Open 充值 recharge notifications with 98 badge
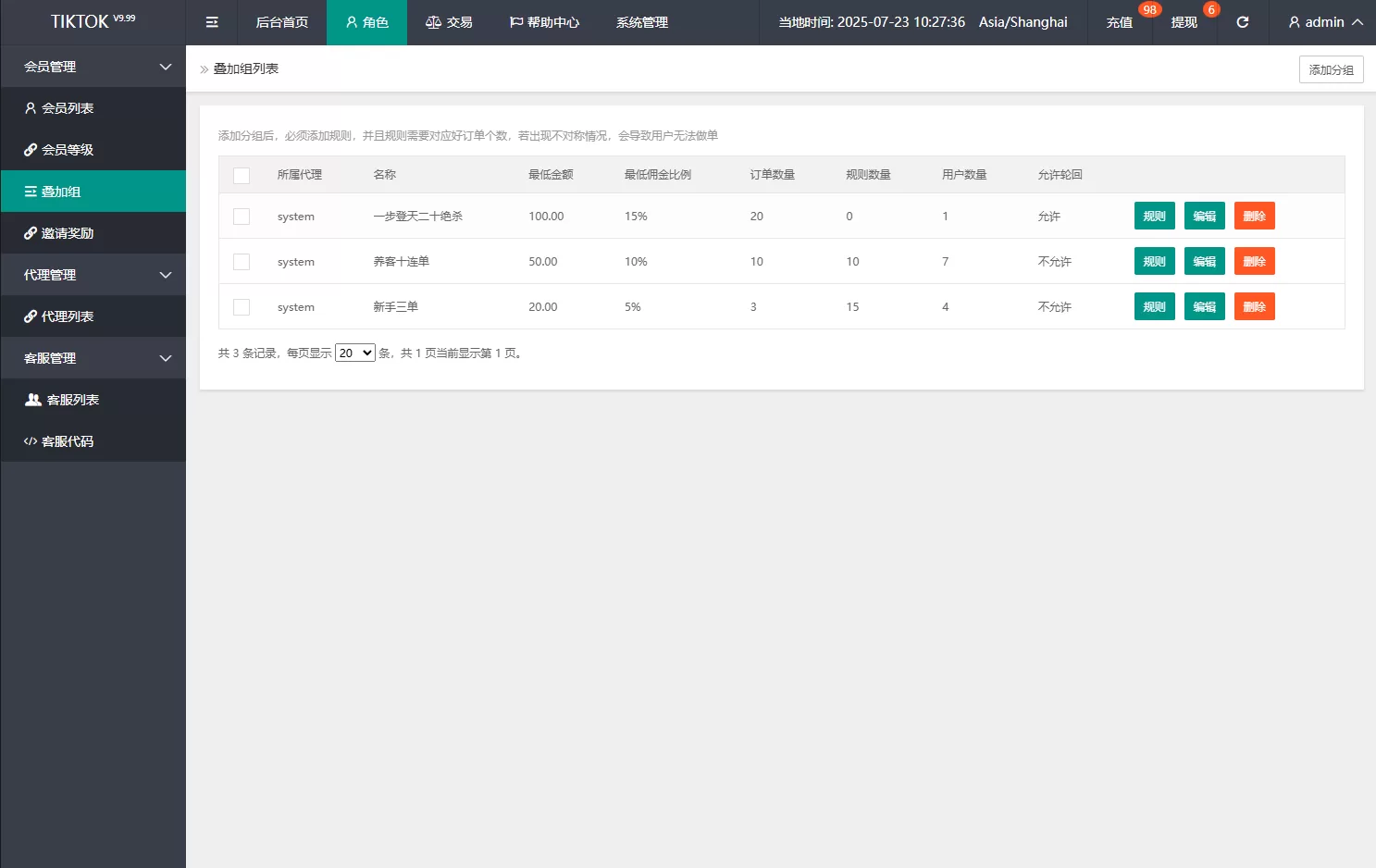This screenshot has width=1376, height=868. (x=1120, y=22)
